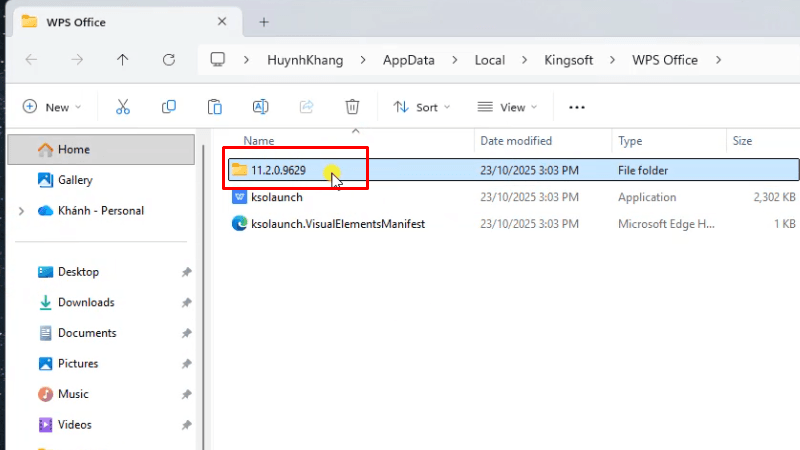Open the New item dropdown
The width and height of the screenshot is (800, 450).
[51, 107]
